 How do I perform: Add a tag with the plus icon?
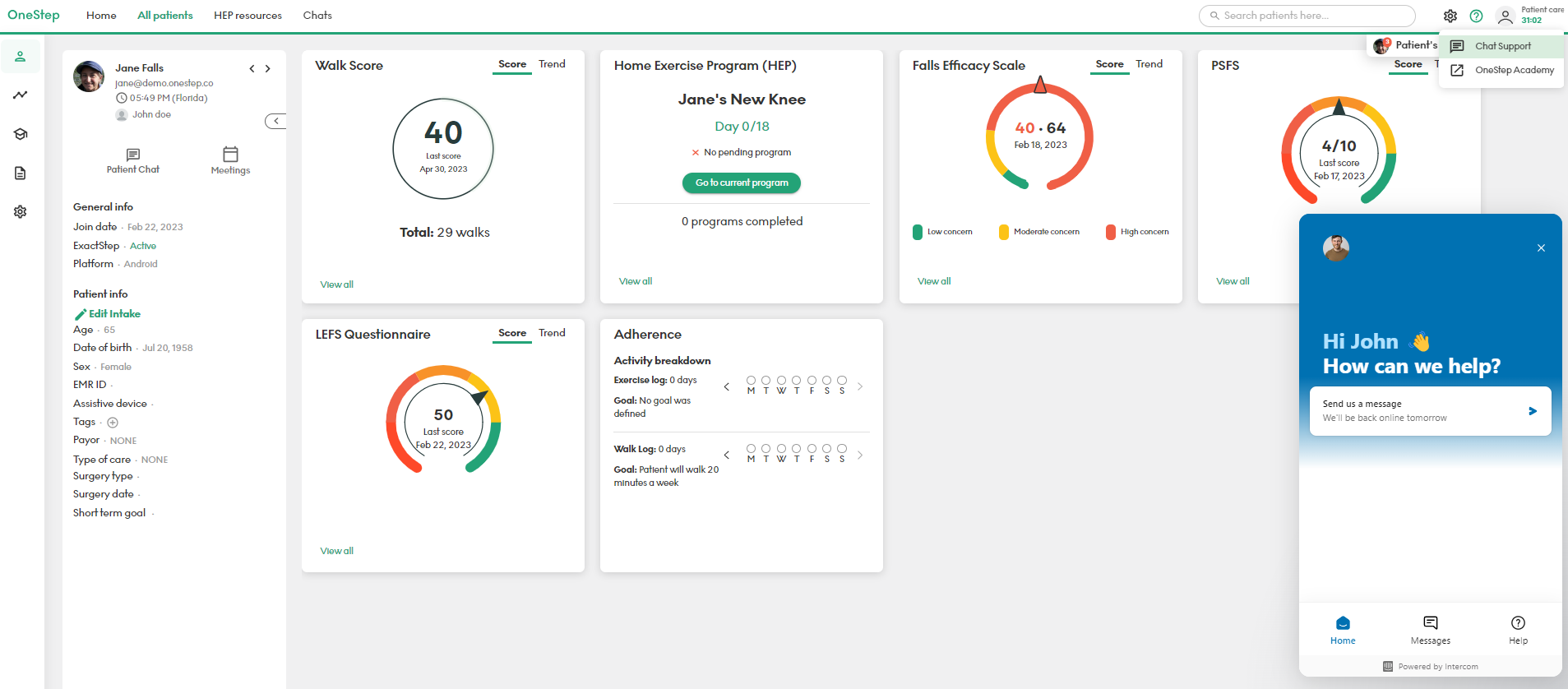(113, 423)
